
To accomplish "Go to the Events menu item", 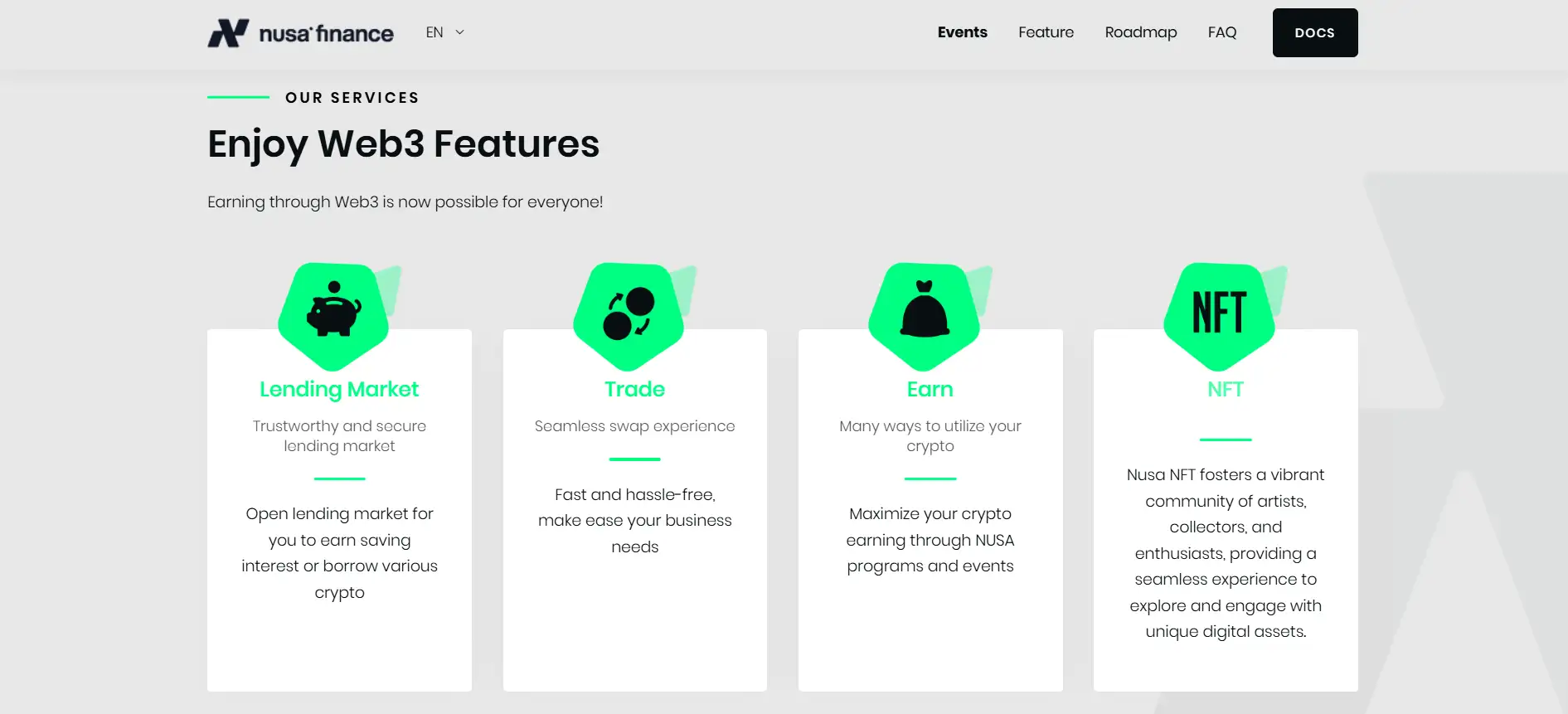I will (962, 32).
